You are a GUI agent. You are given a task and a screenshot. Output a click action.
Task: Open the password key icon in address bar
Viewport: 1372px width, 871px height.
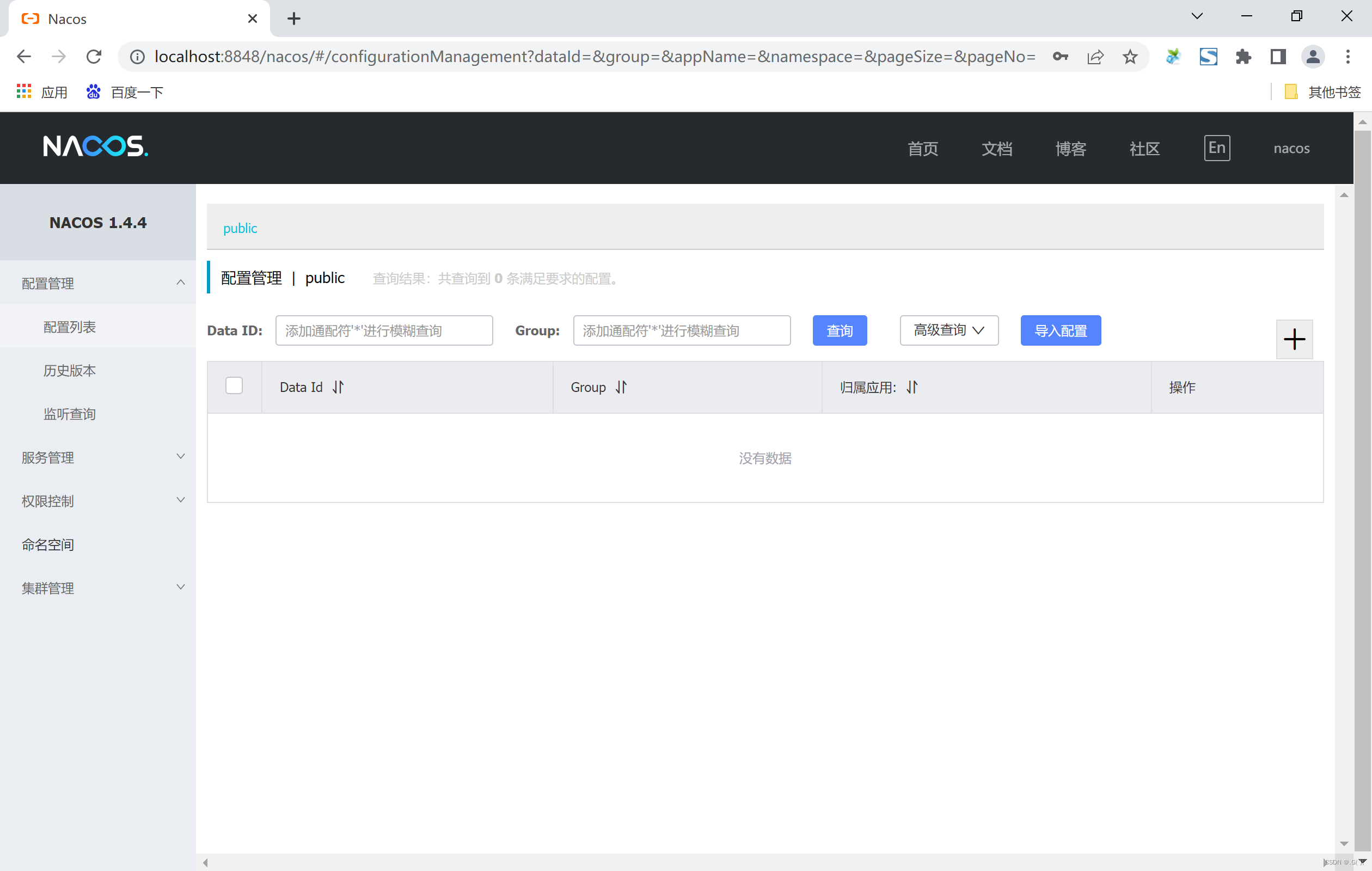click(x=1061, y=57)
